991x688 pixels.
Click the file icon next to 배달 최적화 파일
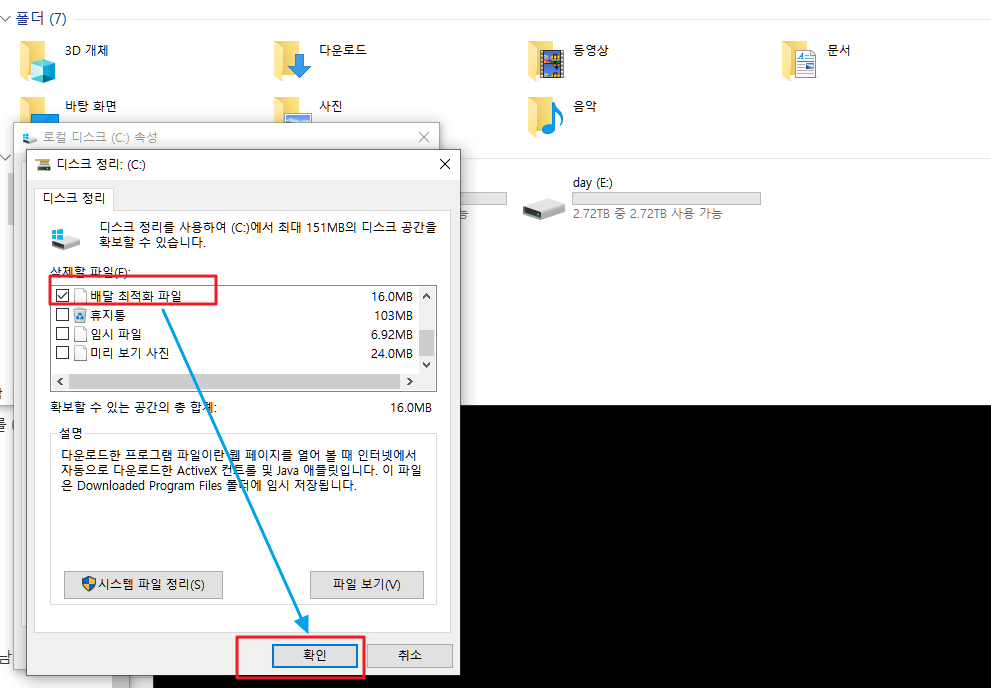[x=80, y=296]
